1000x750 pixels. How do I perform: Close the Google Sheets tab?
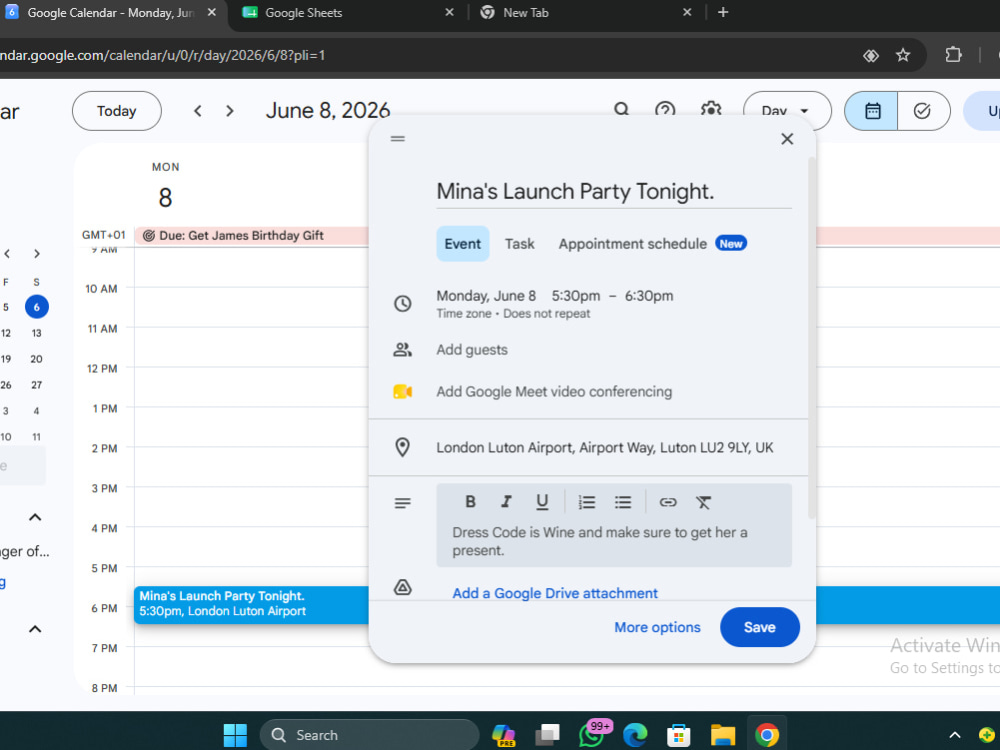[x=449, y=13]
